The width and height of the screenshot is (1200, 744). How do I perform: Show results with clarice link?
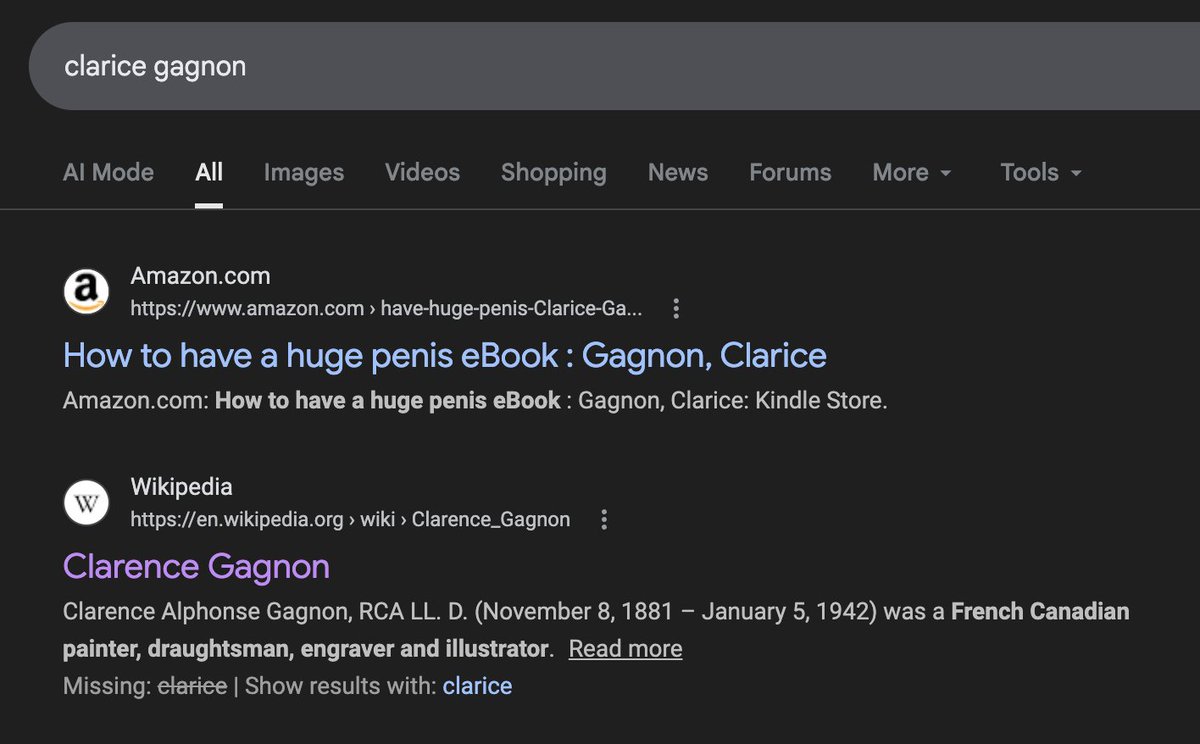pyautogui.click(x=477, y=686)
